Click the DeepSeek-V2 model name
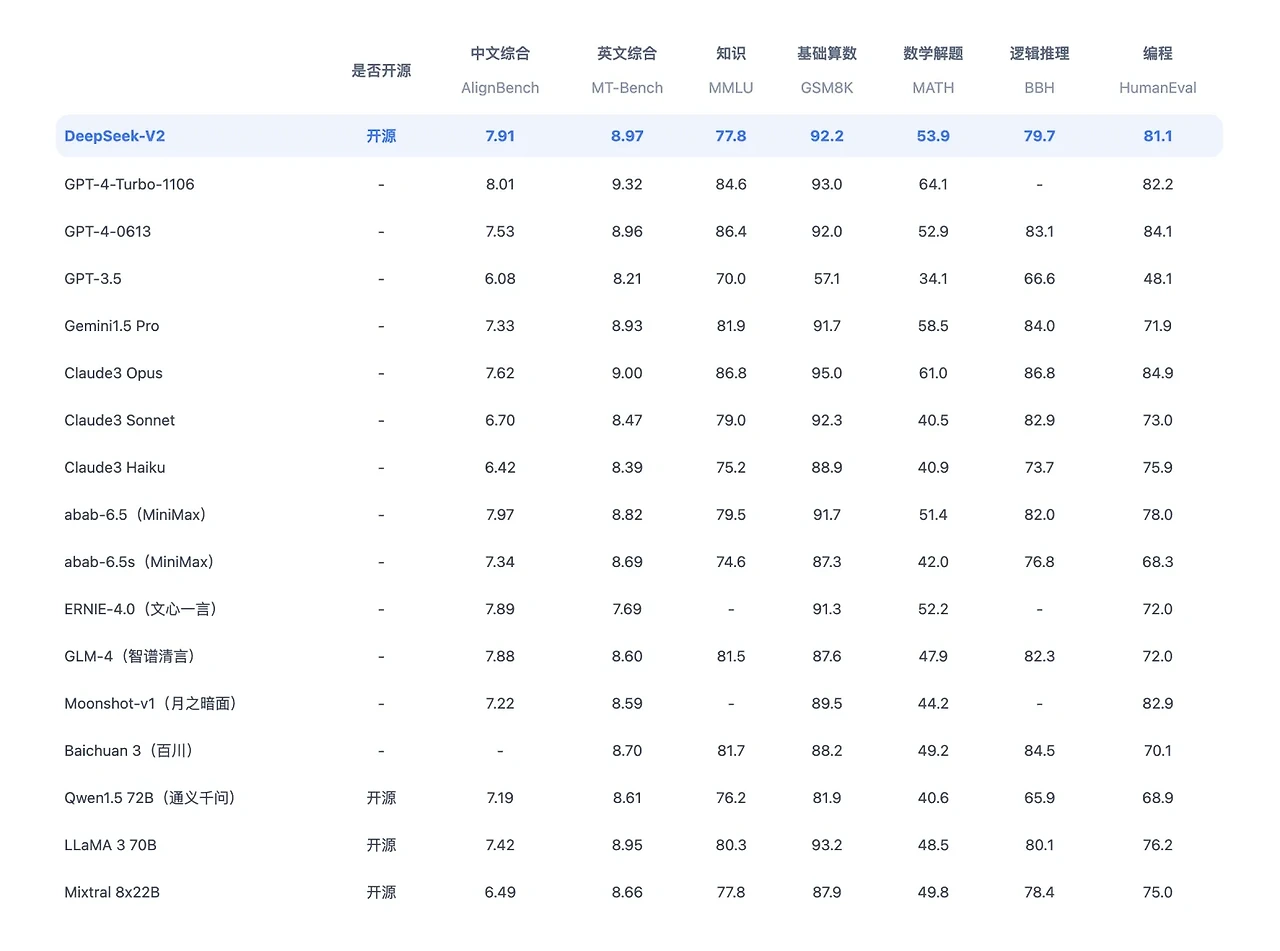 [114, 136]
